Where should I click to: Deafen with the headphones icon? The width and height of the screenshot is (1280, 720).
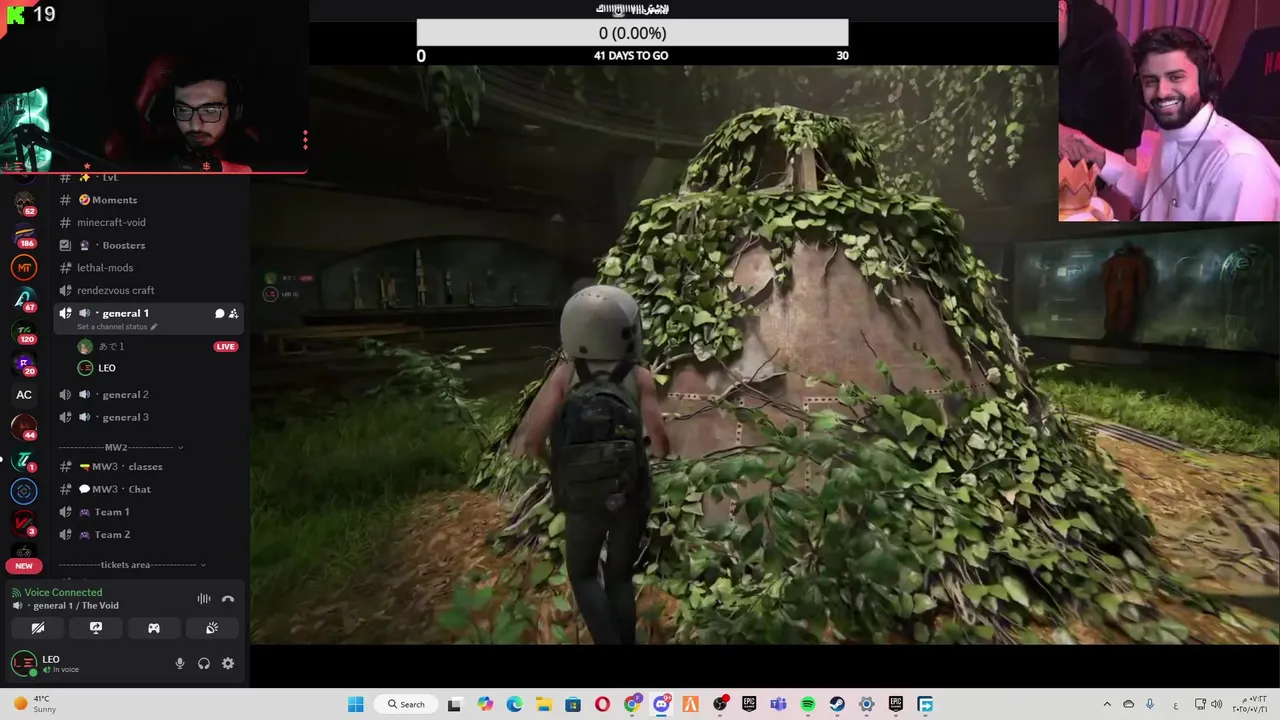click(204, 663)
